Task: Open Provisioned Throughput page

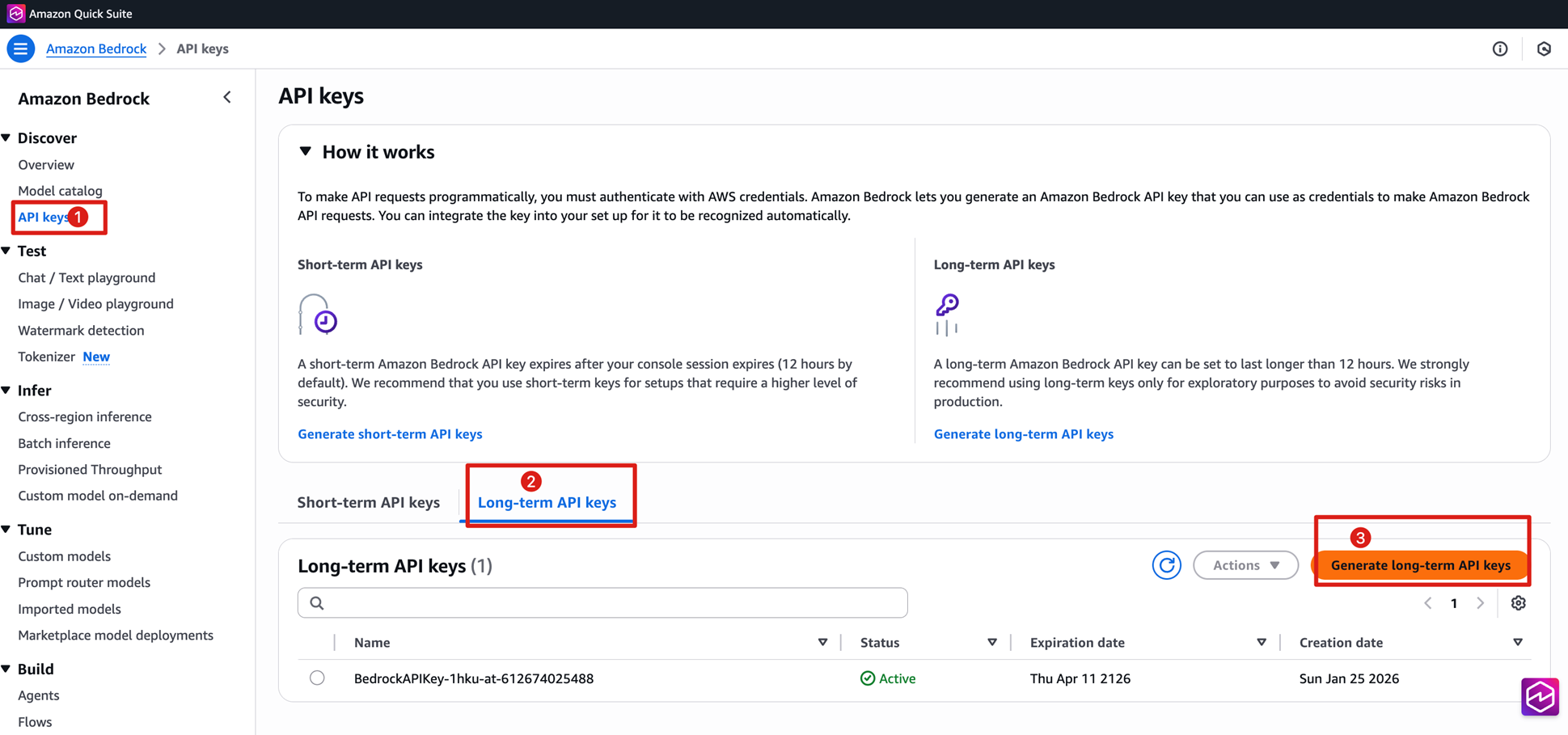Action: 90,469
